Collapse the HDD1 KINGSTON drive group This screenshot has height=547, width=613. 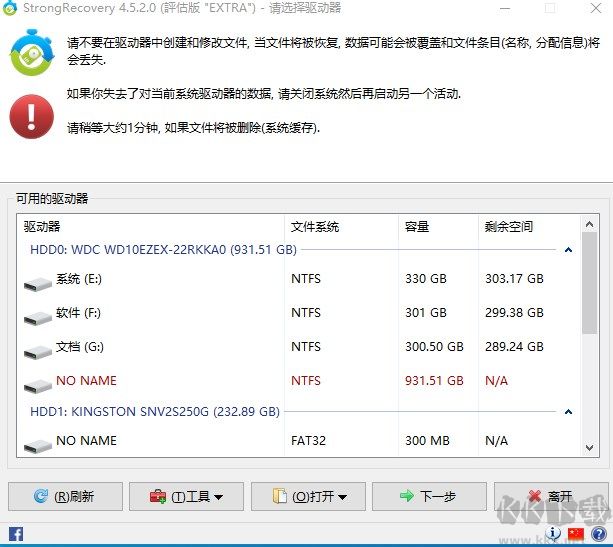pos(568,411)
